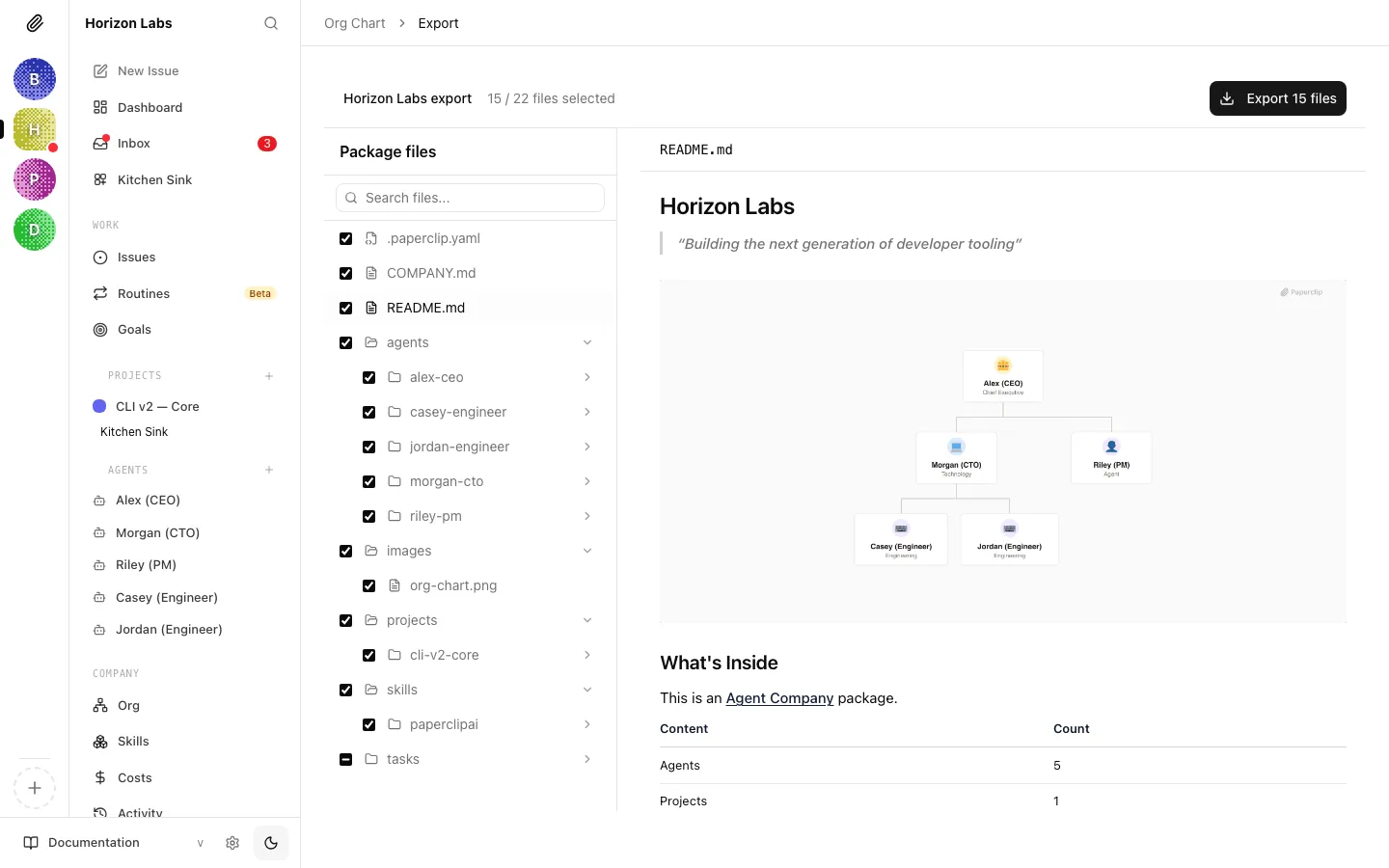Click Org Chart breadcrumb
1389x868 pixels.
(x=354, y=23)
